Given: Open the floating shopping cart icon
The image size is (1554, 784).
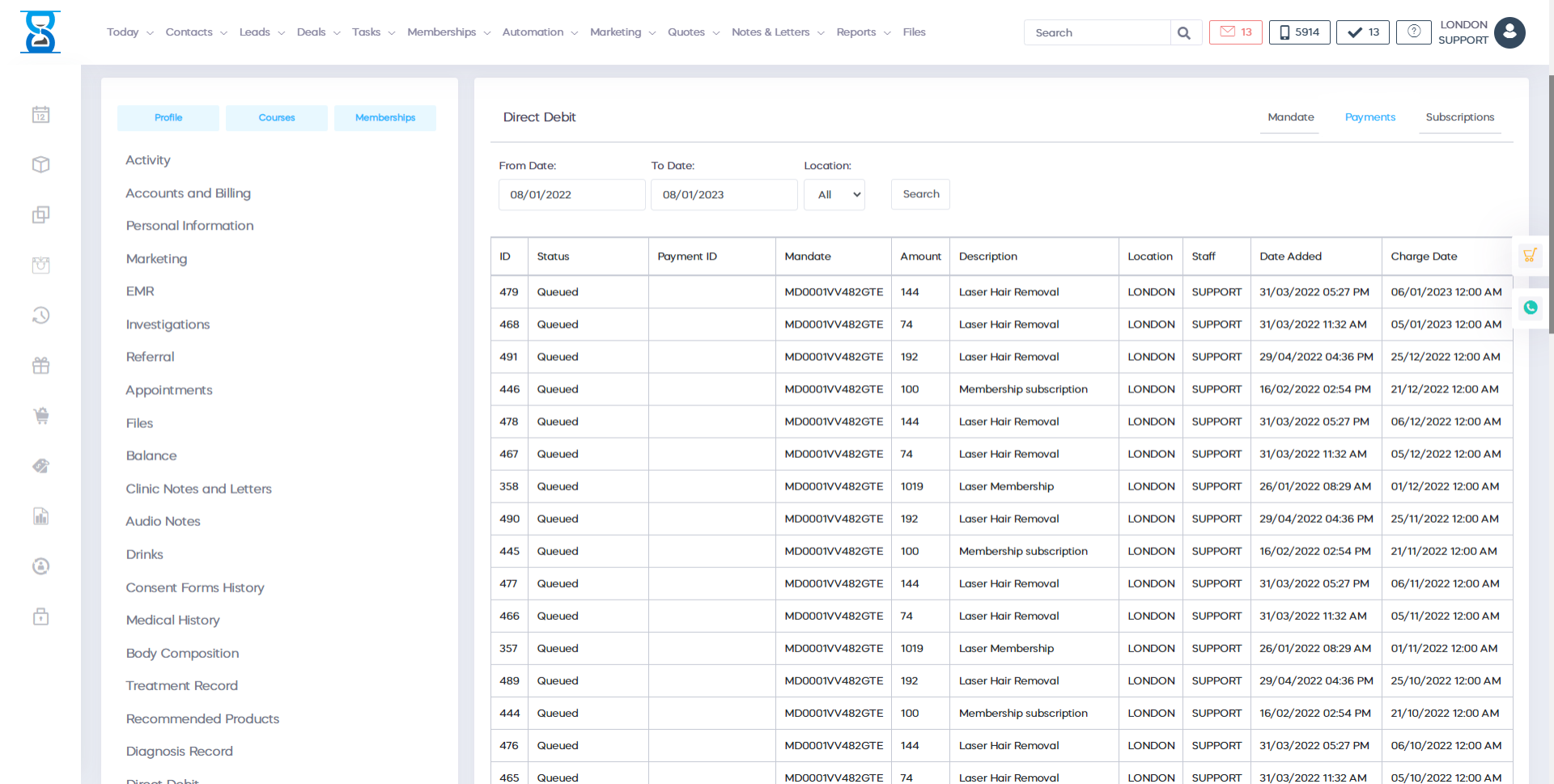Looking at the screenshot, I should tap(1529, 256).
